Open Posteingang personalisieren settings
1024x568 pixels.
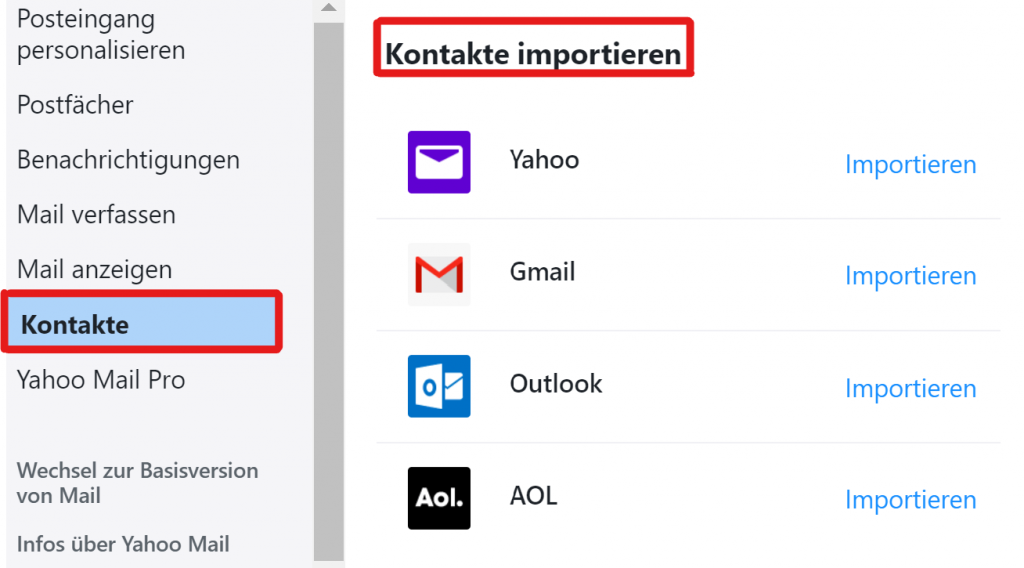point(101,35)
